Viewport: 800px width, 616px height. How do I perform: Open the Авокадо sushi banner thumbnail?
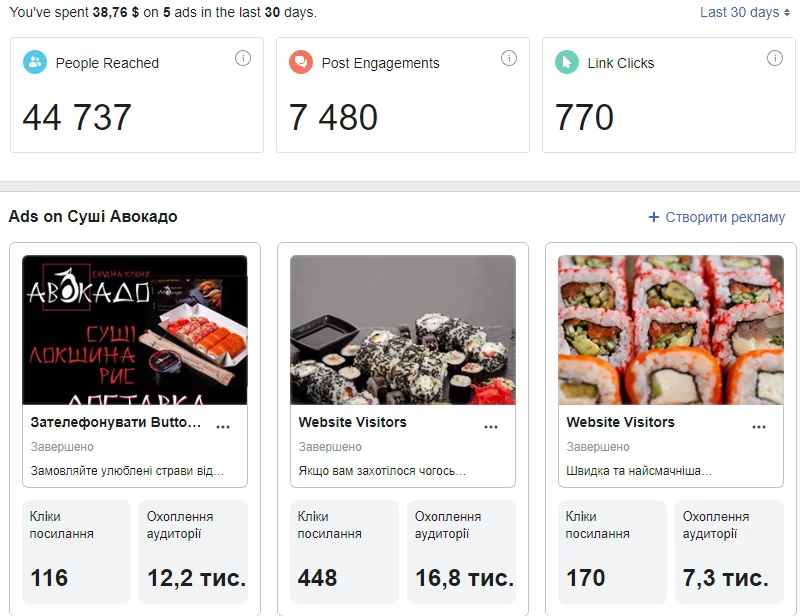(135, 330)
